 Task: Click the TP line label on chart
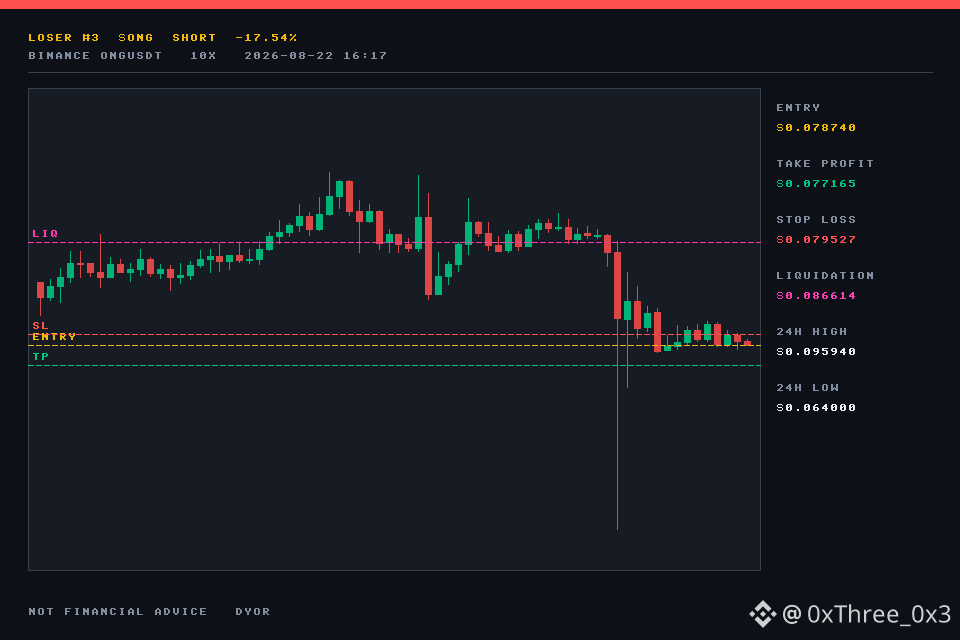[40, 356]
